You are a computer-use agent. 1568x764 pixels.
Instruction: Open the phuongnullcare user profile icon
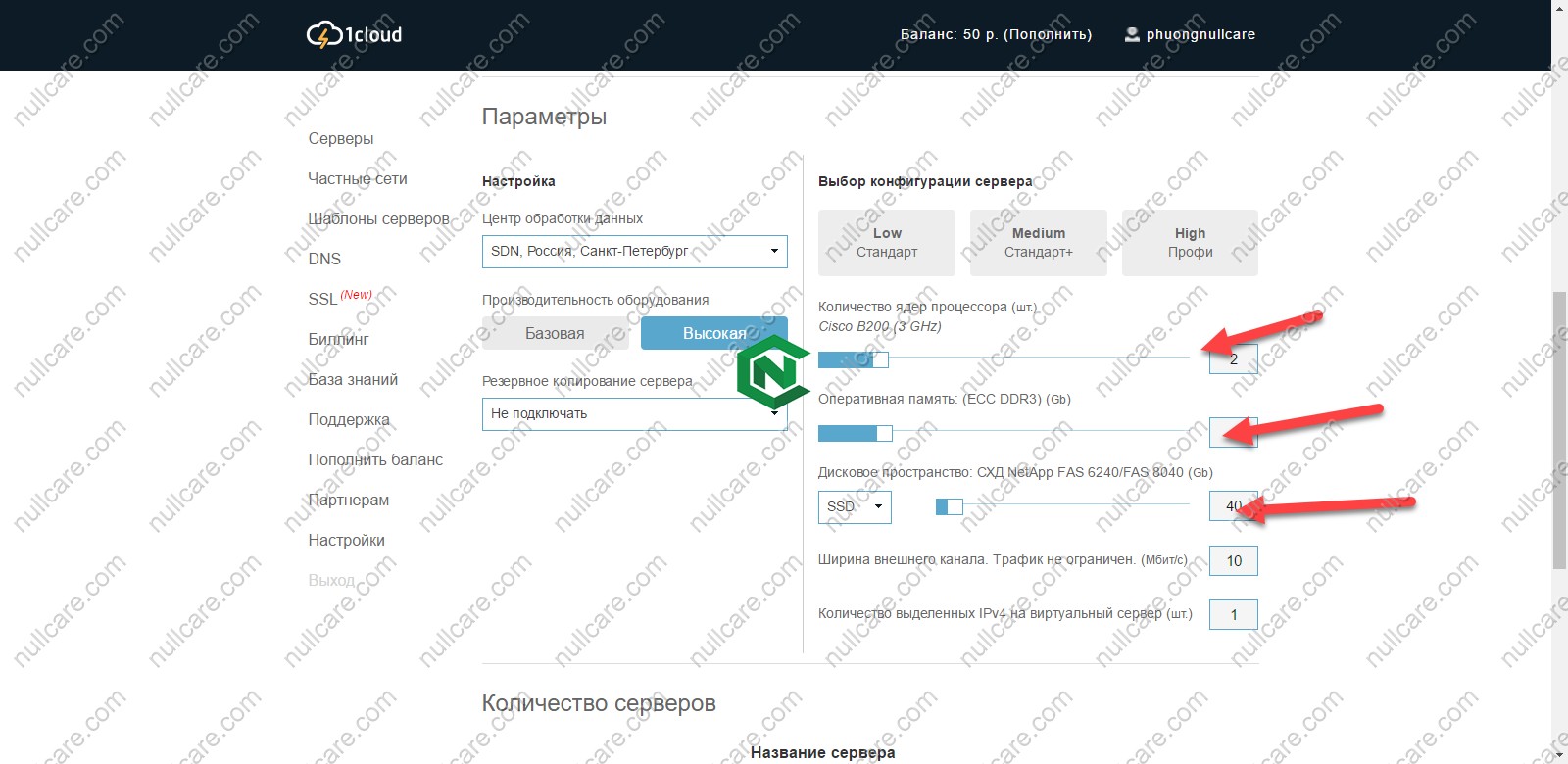[x=1132, y=34]
